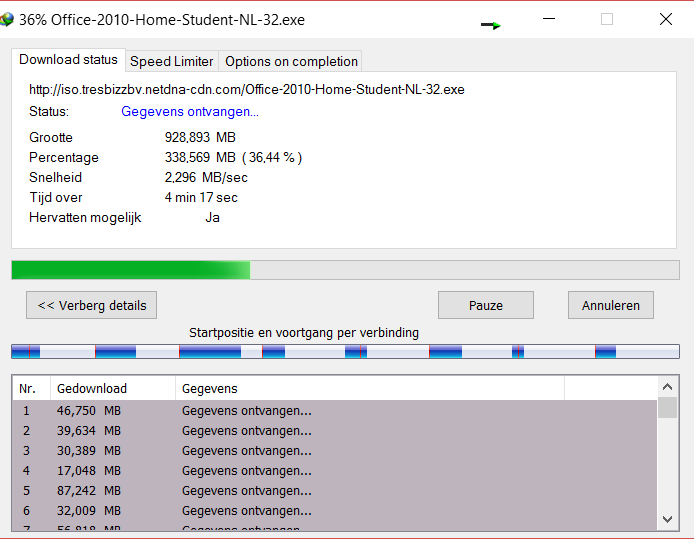Close the download window
Viewport: 694px width, 539px height.
[666, 19]
